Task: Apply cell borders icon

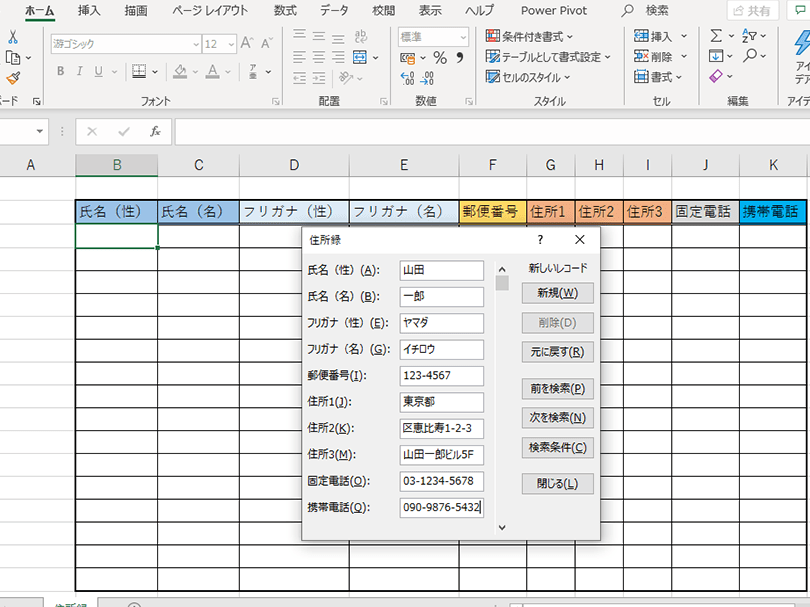Action: point(139,71)
